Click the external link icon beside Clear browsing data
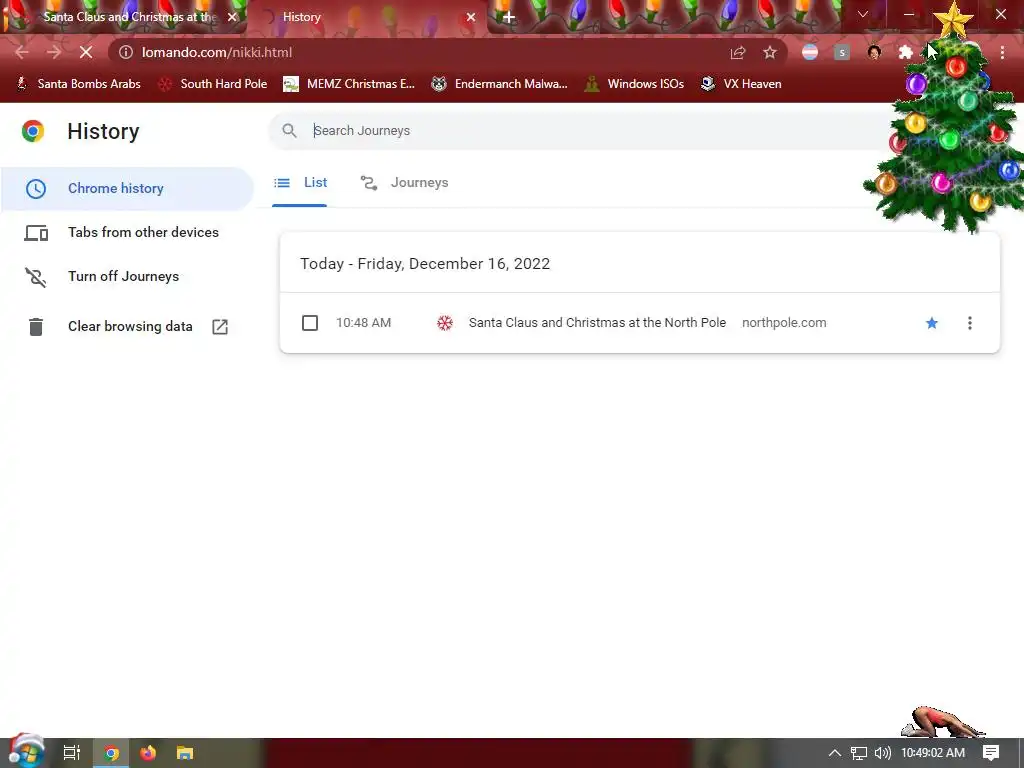The height and width of the screenshot is (768, 1024). [220, 327]
